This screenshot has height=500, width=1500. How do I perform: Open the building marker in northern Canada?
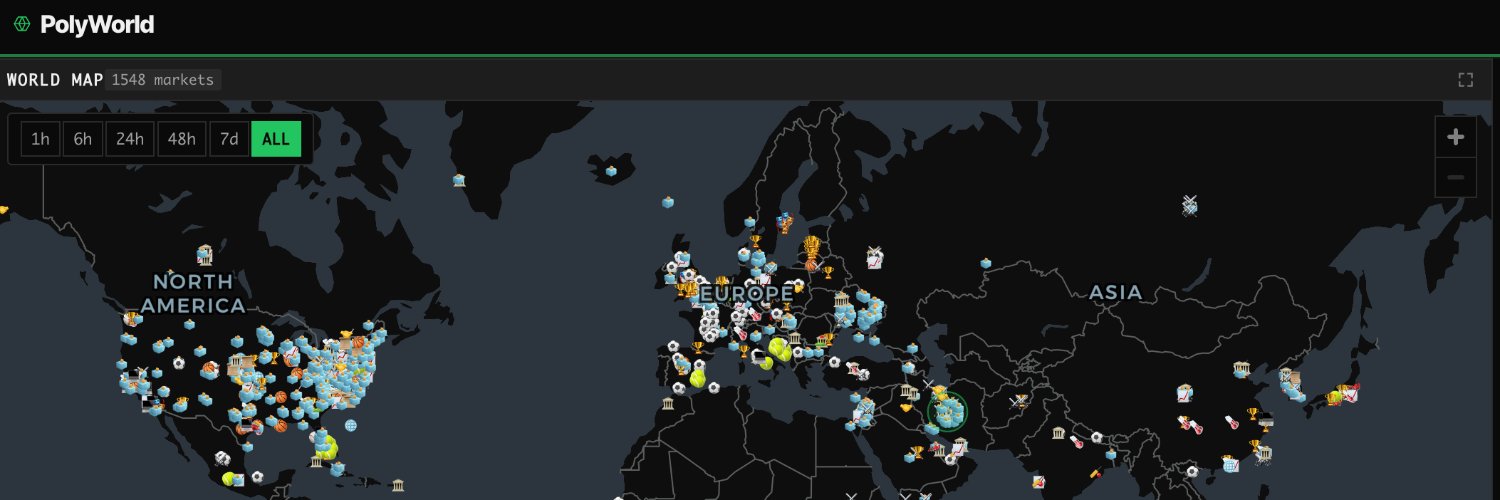pyautogui.click(x=205, y=254)
